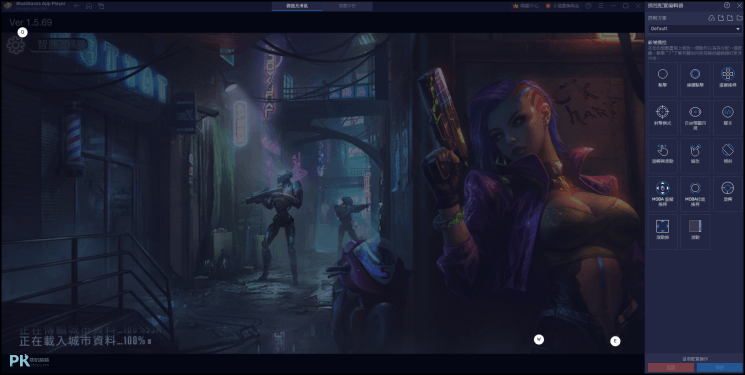Click the red cancel button in editor

(x=670, y=368)
